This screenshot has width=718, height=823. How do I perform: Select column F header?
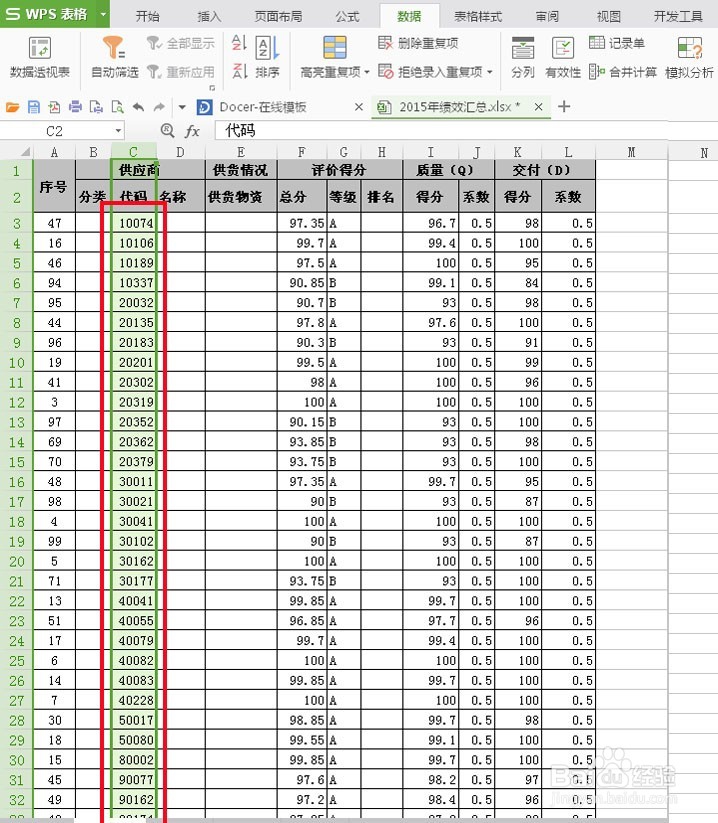click(302, 152)
